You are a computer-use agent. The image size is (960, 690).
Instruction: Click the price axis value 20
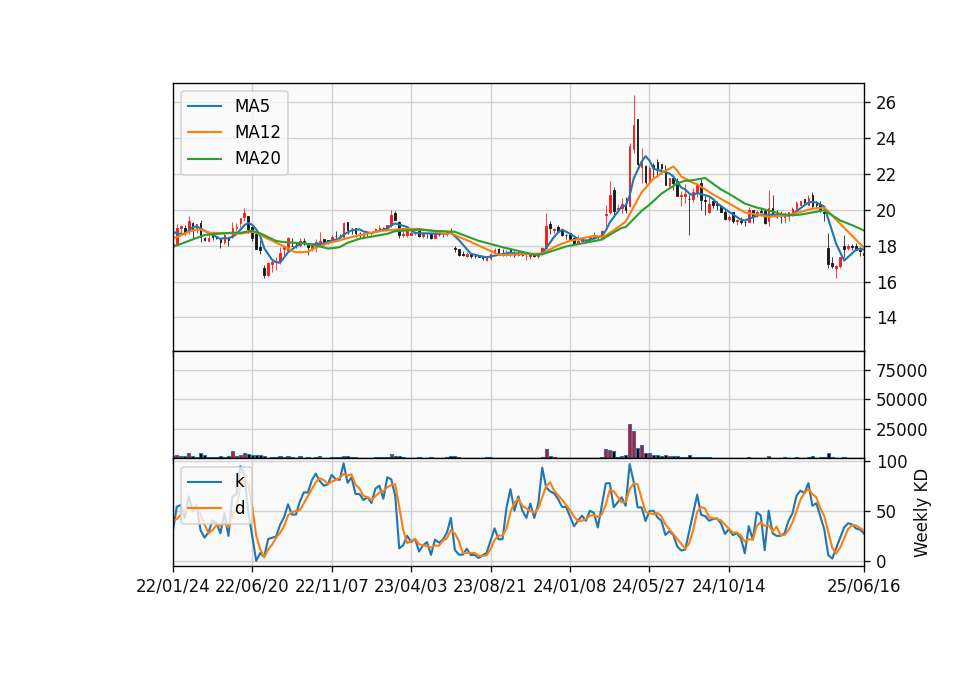pyautogui.click(x=886, y=211)
